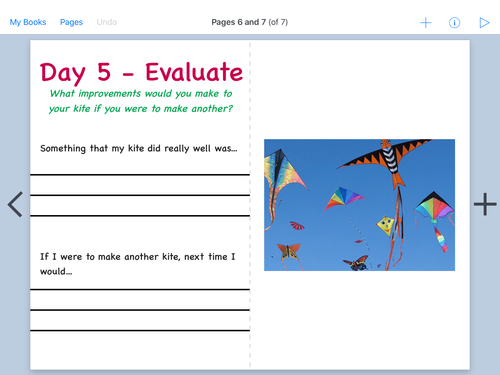Select the kites photo on the right page
Screen dimensions: 500x375
(x=359, y=205)
